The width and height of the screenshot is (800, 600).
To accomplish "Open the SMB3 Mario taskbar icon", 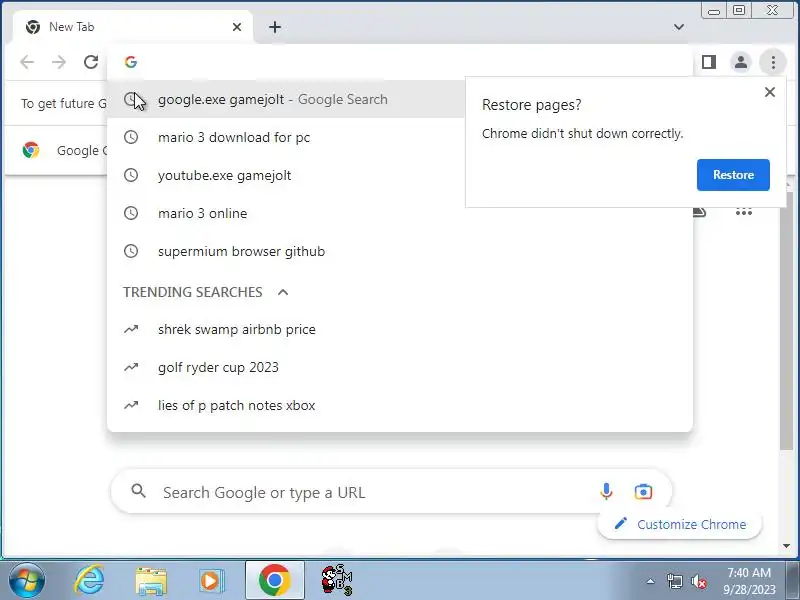I will click(336, 580).
